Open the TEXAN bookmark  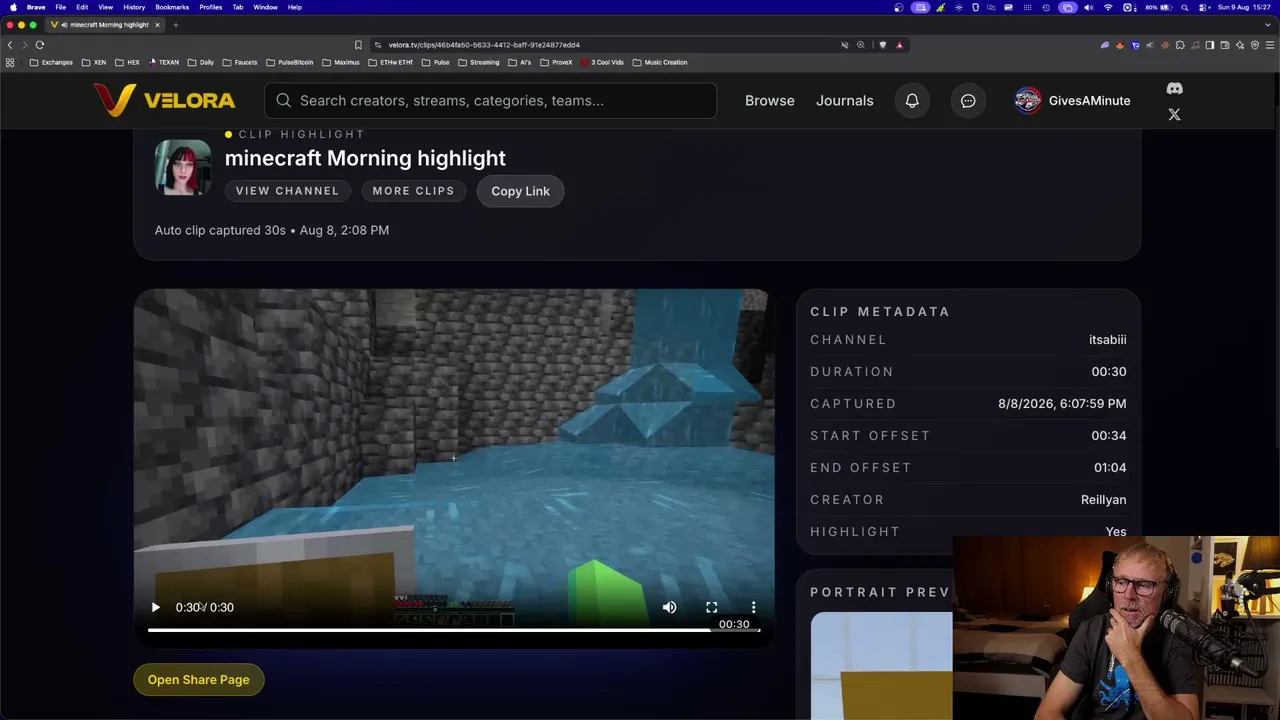pos(164,62)
